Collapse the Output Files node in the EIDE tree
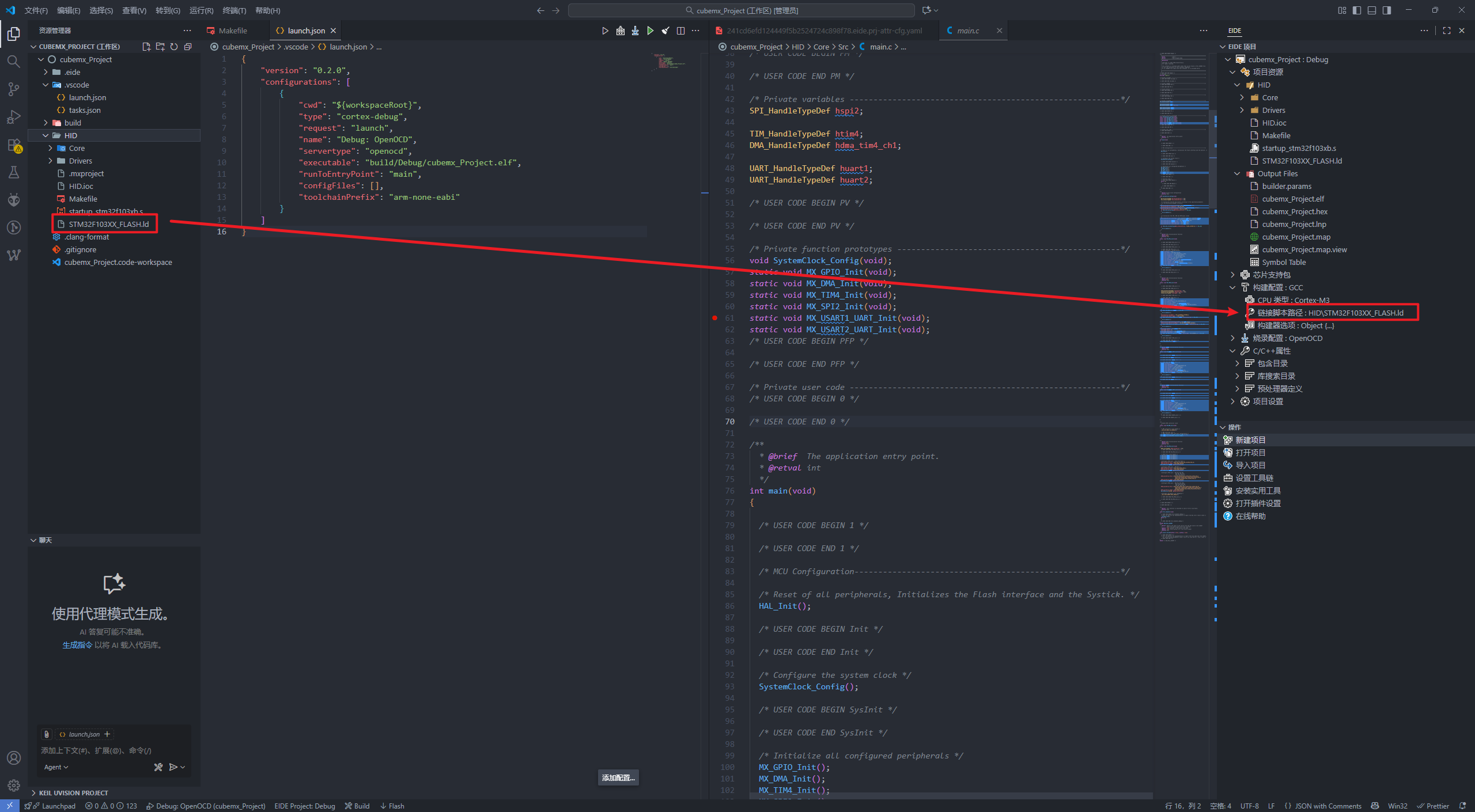Screen dimensions: 1475x812 tap(1237, 173)
